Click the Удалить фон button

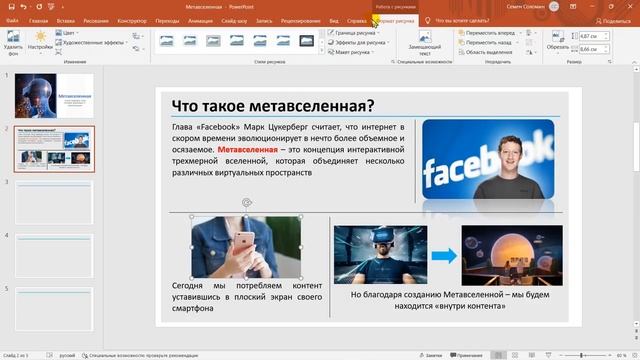(x=13, y=43)
